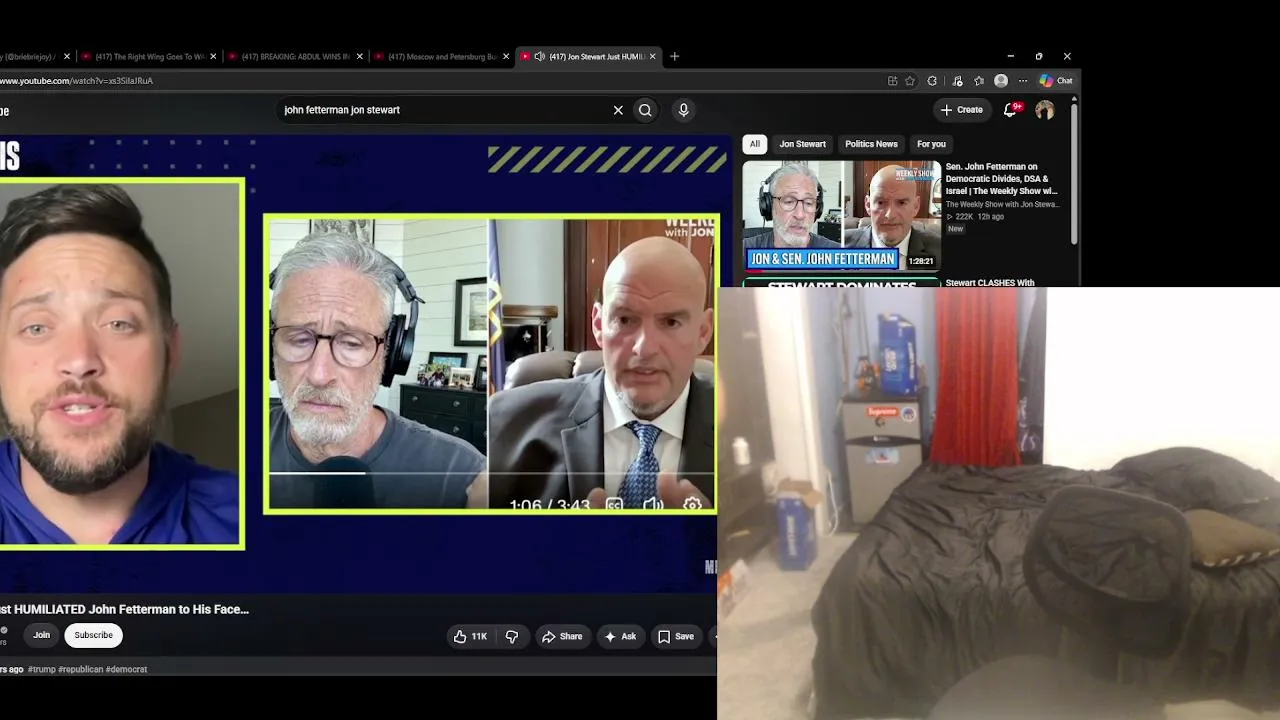Click the #trump hashtag
This screenshot has width=1280, height=720.
41,670
